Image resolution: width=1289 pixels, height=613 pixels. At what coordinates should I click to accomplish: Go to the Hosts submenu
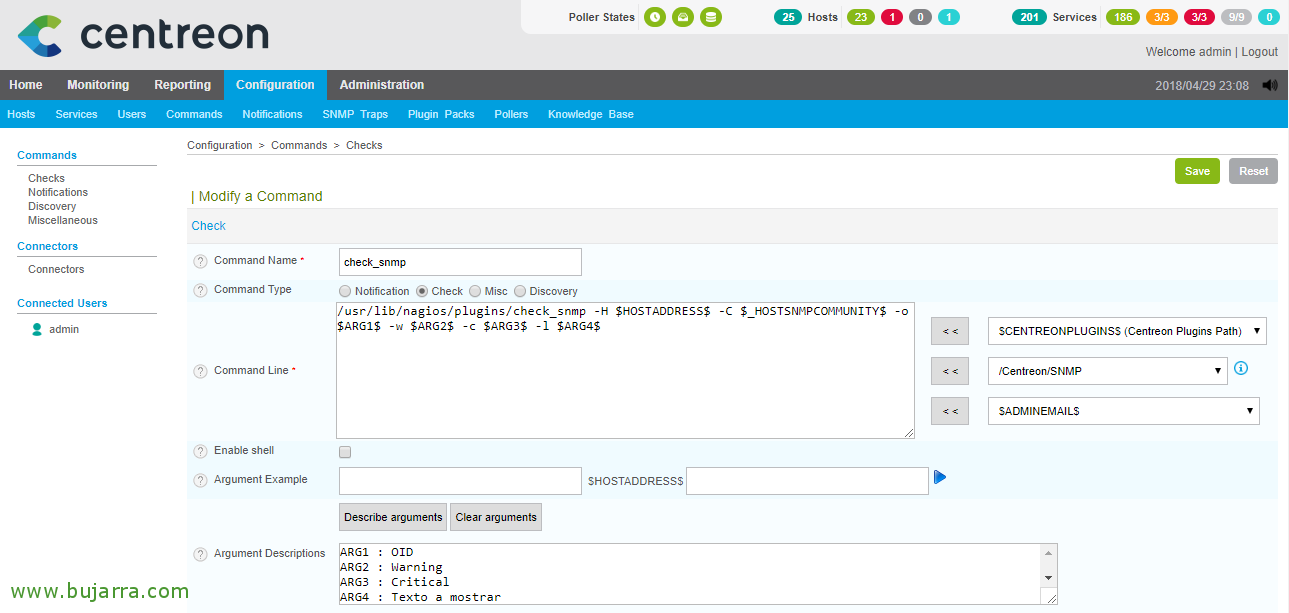tap(21, 114)
